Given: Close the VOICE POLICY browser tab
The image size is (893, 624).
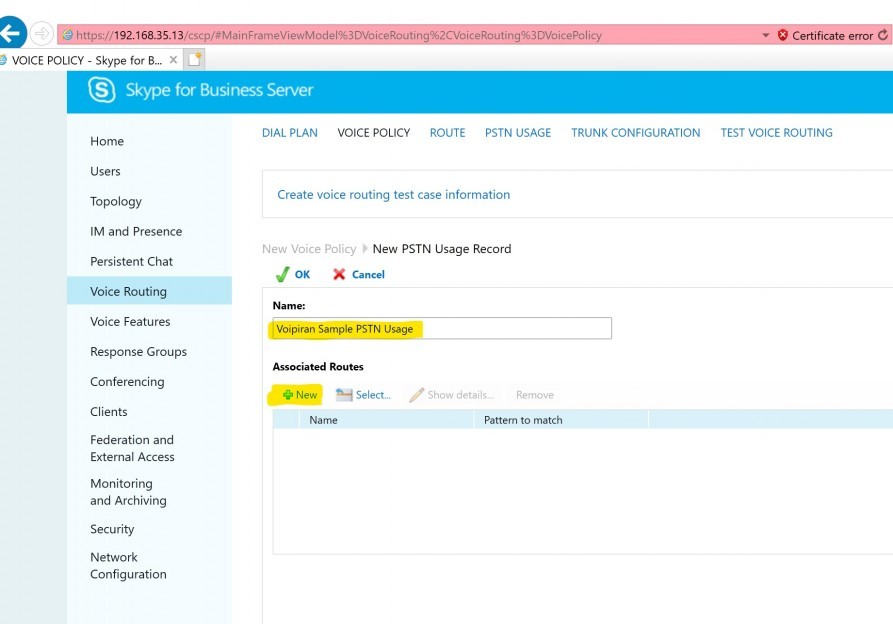Looking at the screenshot, I should point(173,59).
